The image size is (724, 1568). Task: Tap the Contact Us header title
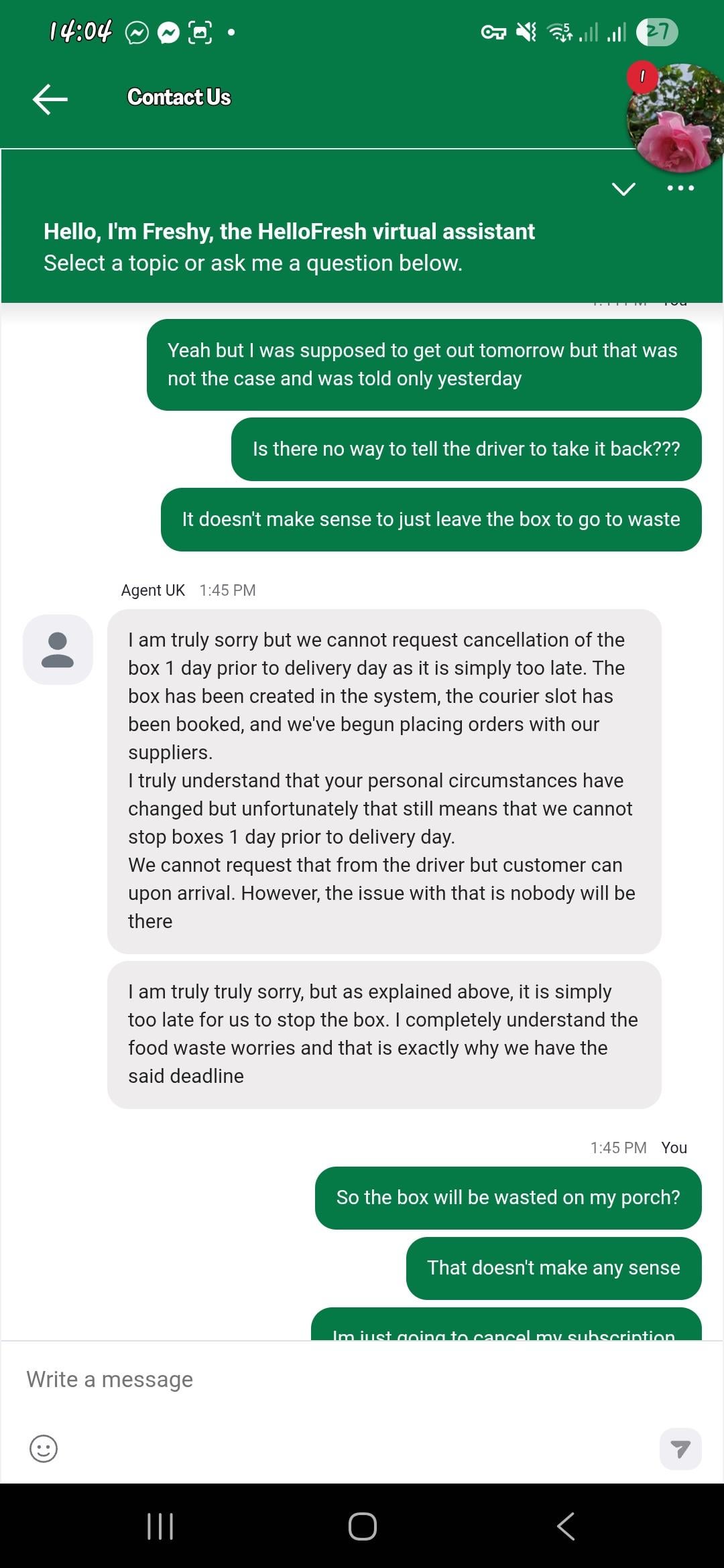pos(179,97)
